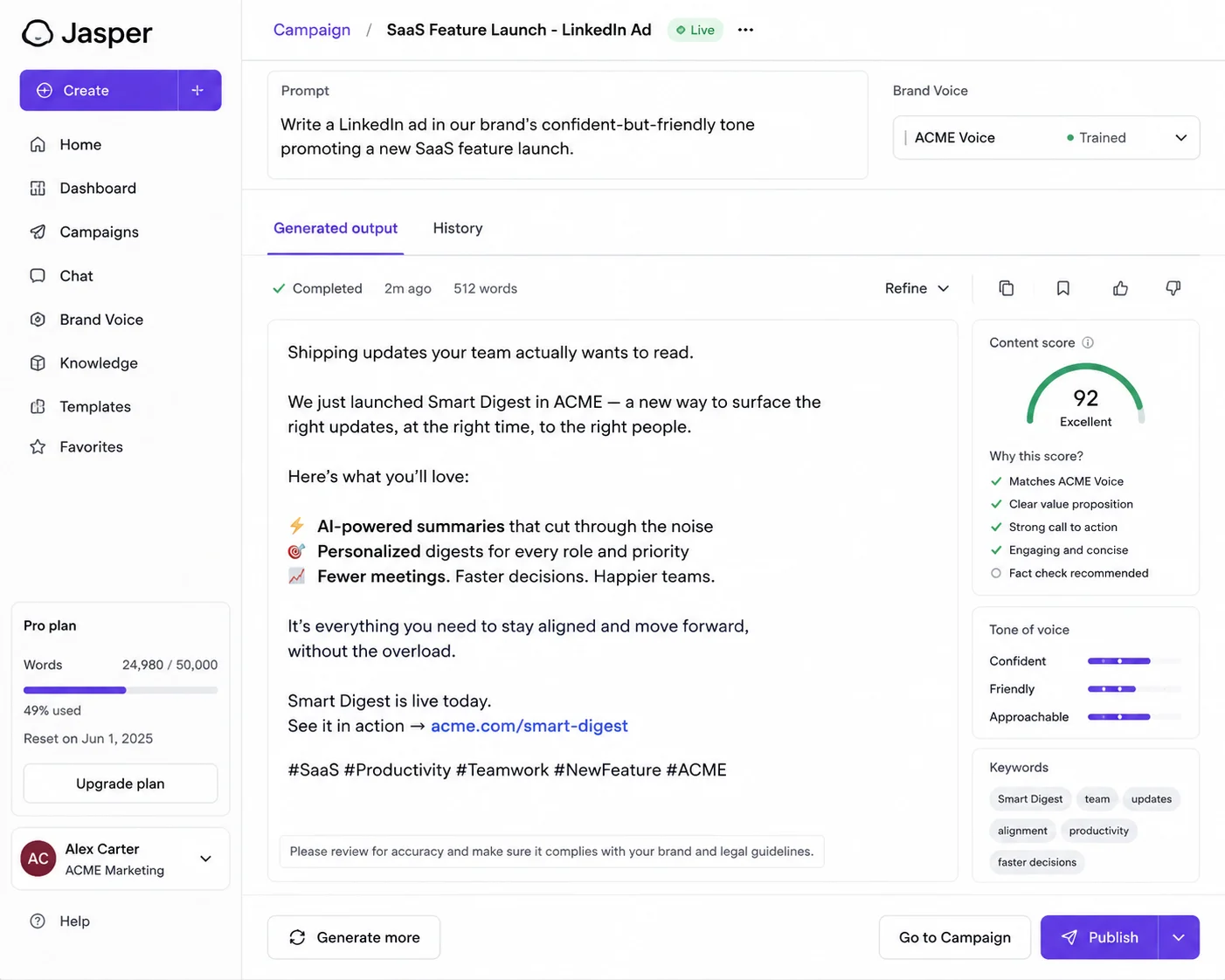Expand the Alex Carter account menu
Screen dimensions: 1225x980
(x=205, y=859)
